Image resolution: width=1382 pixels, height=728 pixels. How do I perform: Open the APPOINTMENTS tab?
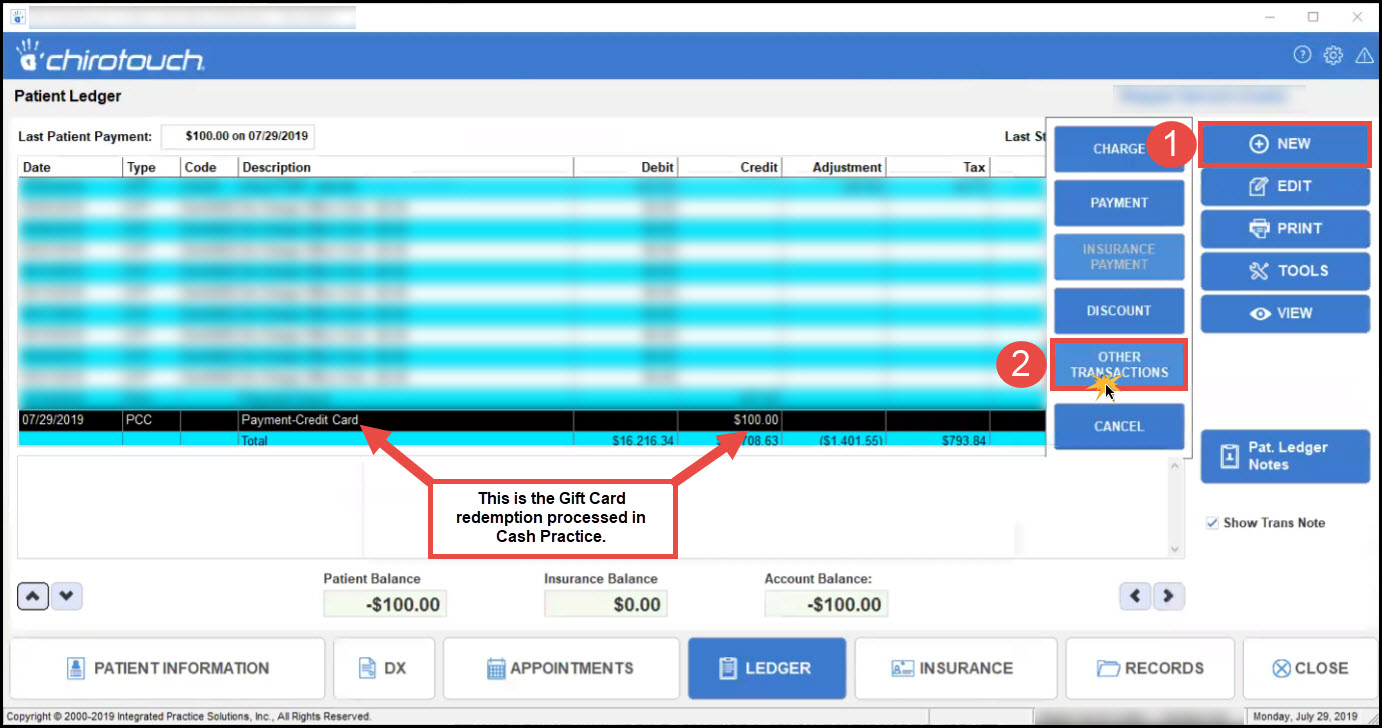click(x=561, y=668)
